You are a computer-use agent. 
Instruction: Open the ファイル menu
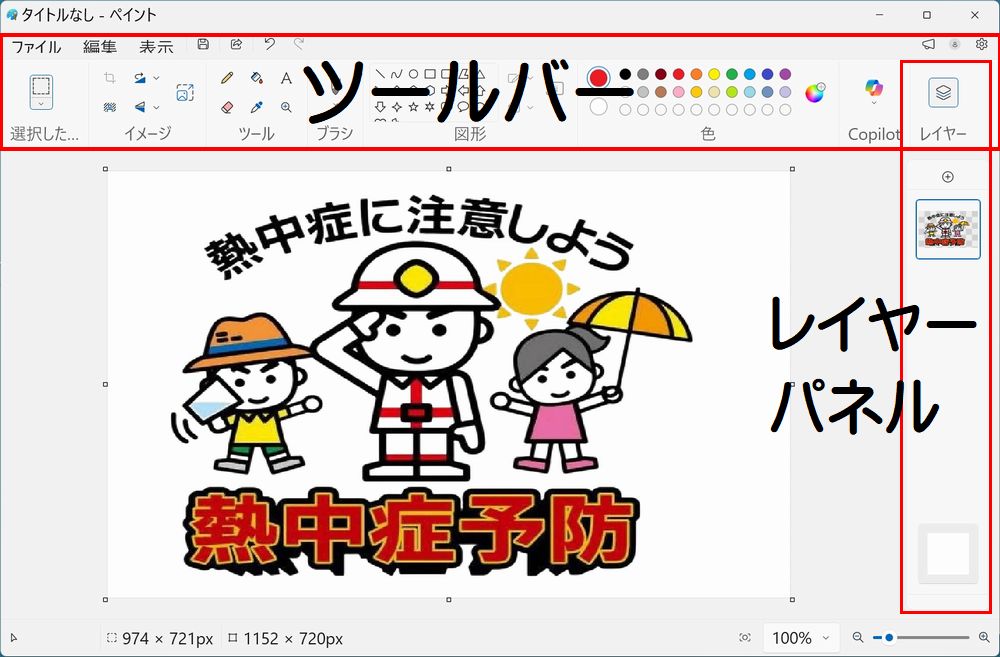(36, 46)
